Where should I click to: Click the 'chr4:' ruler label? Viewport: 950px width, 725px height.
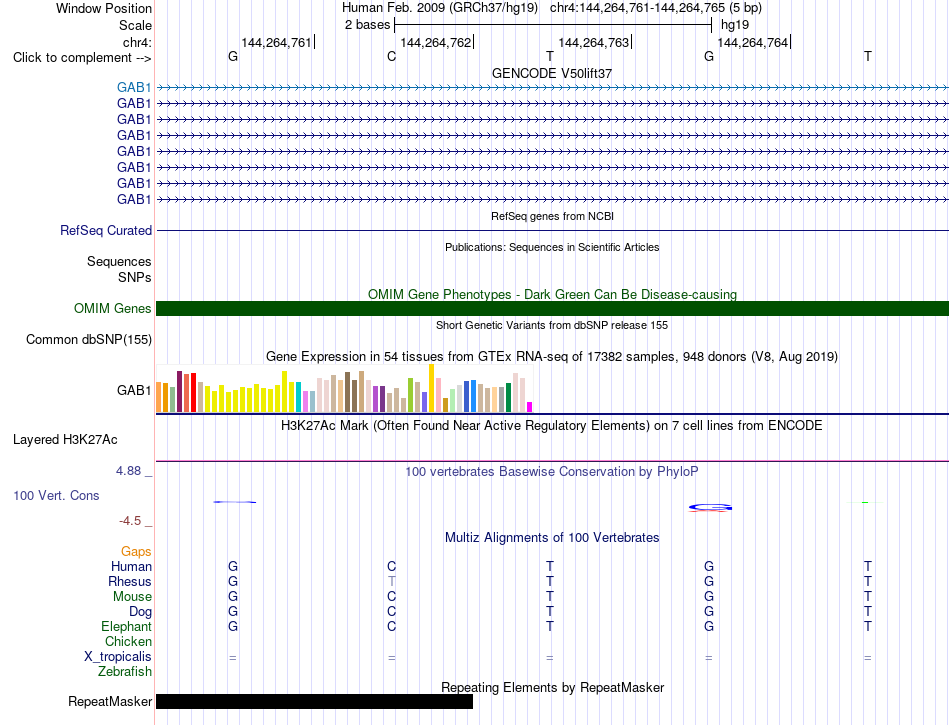click(x=137, y=42)
